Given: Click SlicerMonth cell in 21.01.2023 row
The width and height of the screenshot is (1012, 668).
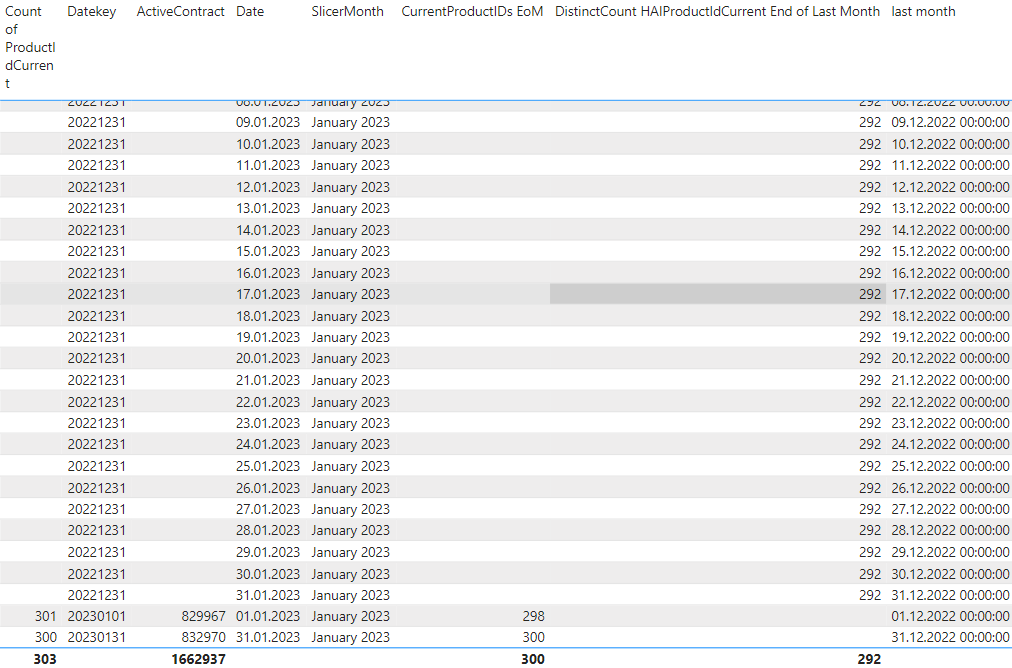Looking at the screenshot, I should pos(350,380).
